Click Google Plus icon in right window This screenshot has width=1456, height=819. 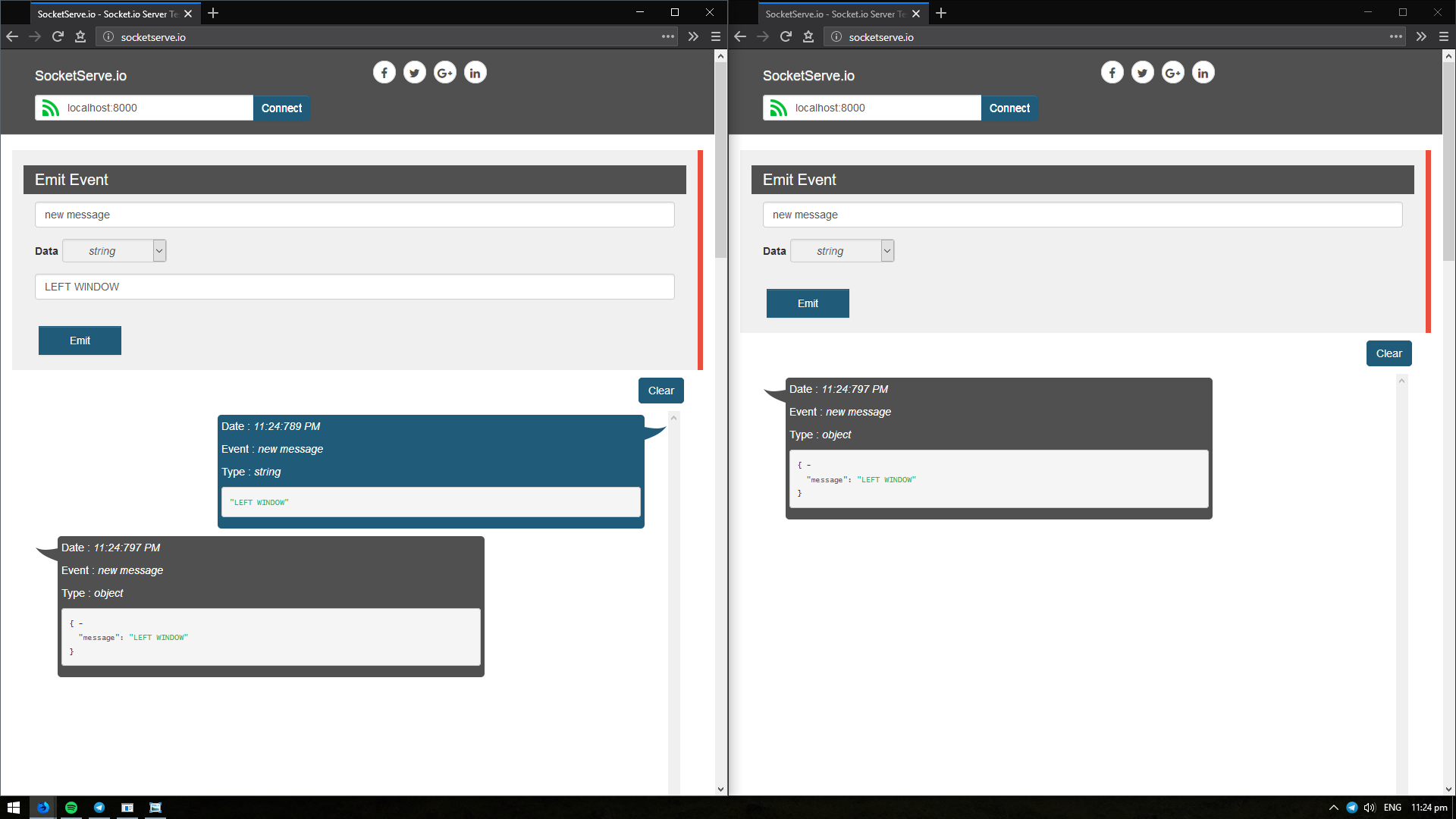coord(1173,73)
